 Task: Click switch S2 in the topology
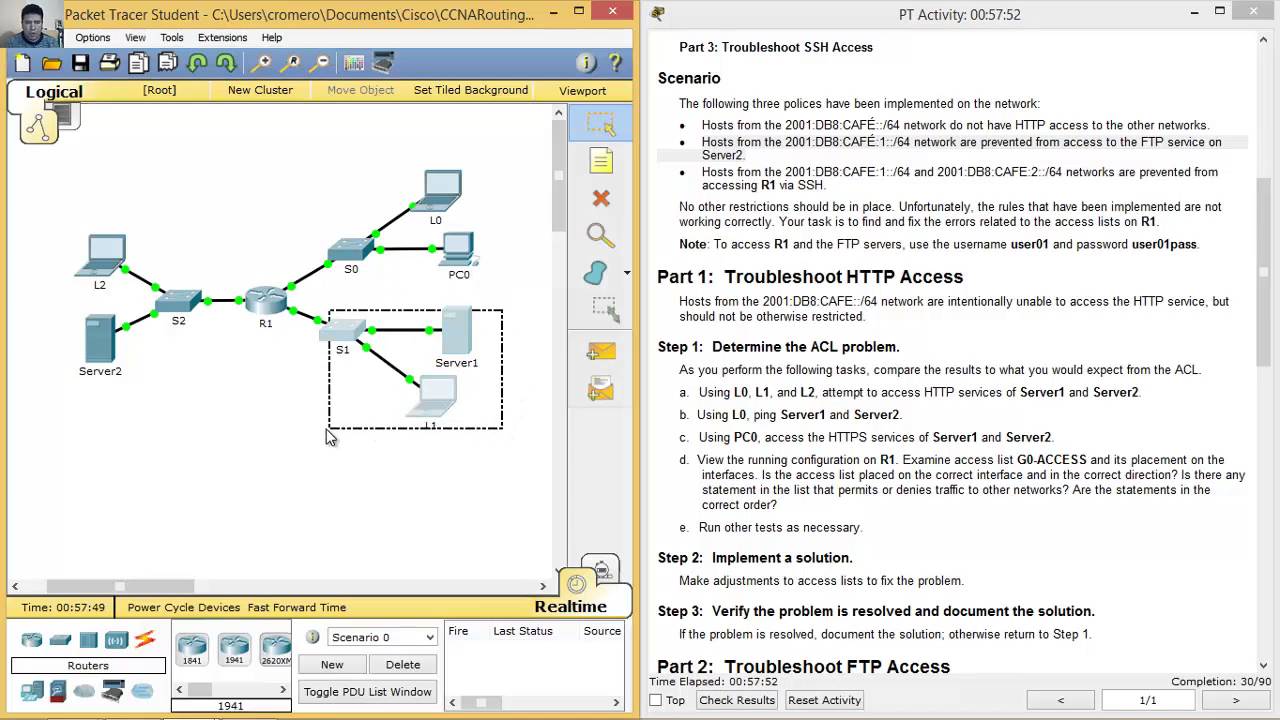pos(178,300)
